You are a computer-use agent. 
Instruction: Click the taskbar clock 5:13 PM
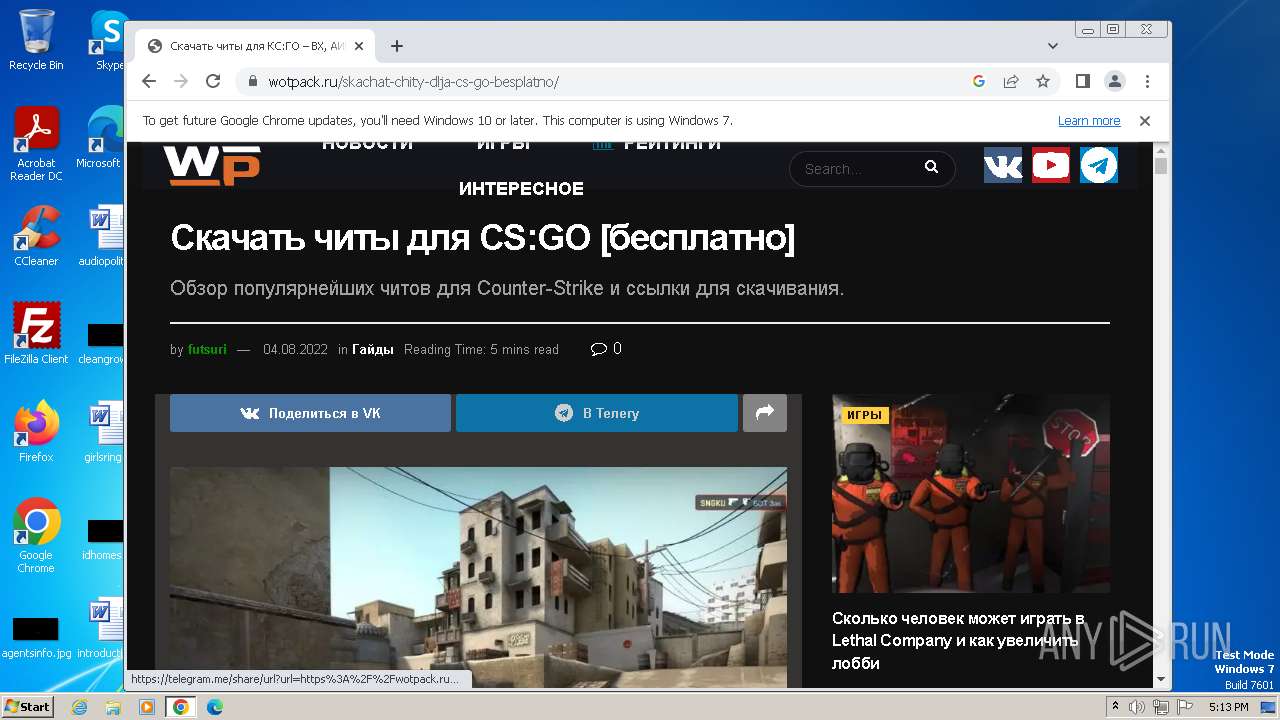click(x=1229, y=707)
